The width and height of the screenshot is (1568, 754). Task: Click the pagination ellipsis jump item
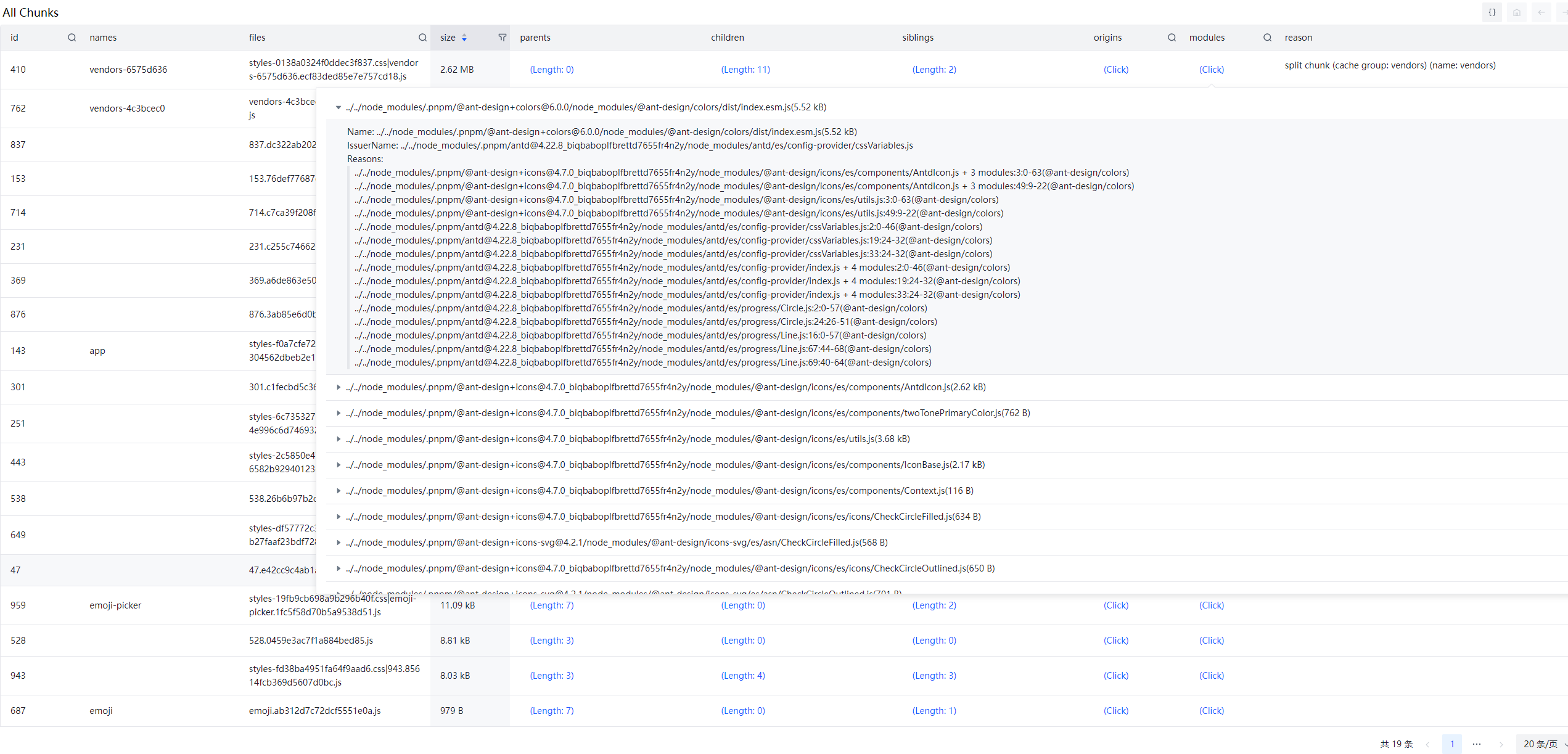[1477, 744]
